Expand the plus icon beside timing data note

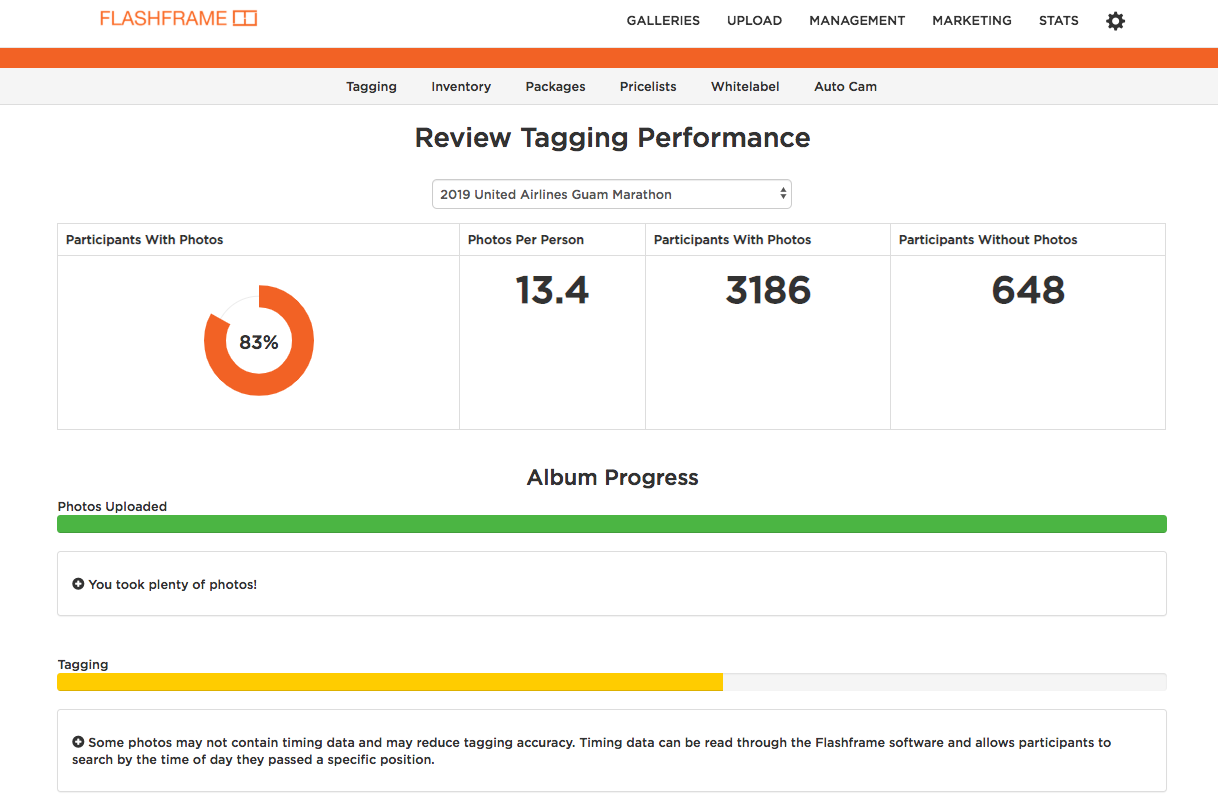[78, 742]
